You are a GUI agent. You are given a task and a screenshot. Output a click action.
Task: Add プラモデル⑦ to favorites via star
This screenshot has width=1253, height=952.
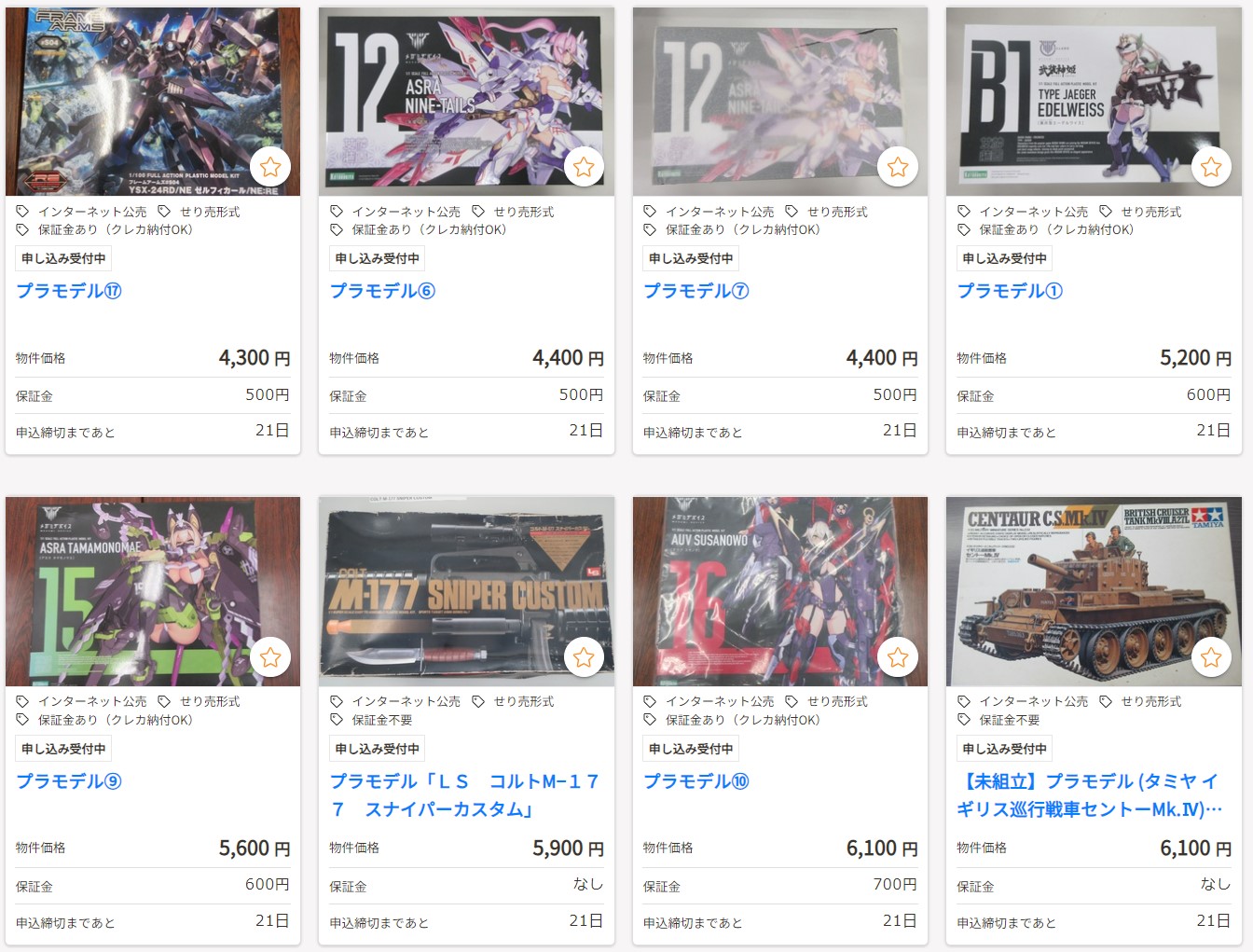[898, 167]
